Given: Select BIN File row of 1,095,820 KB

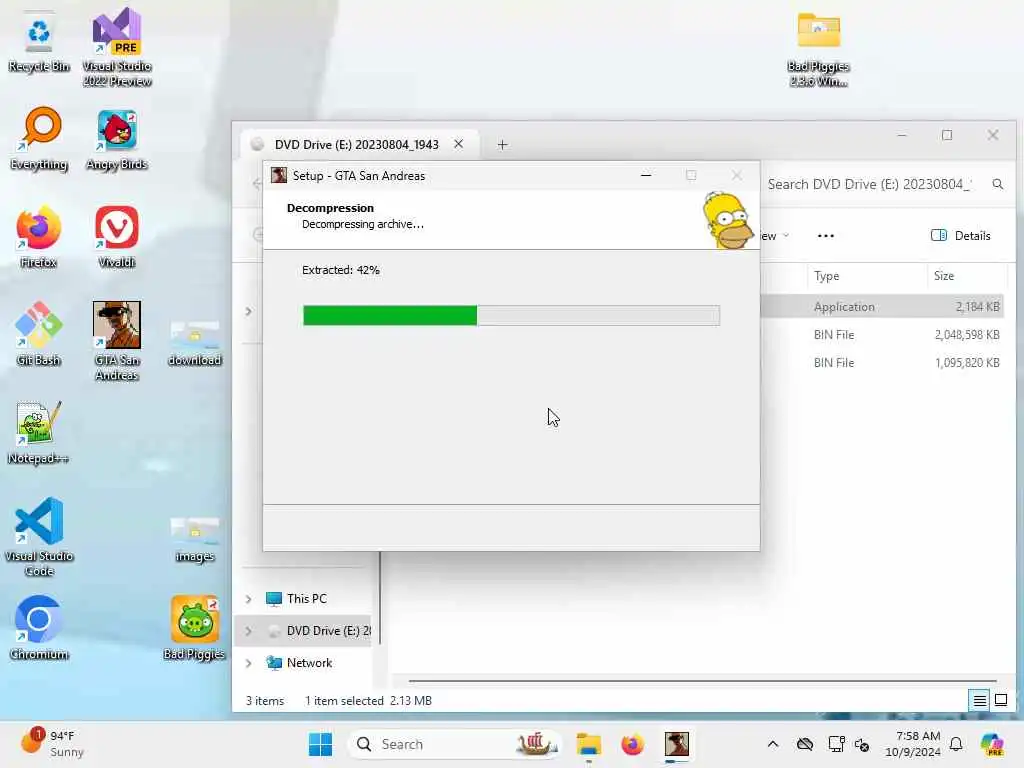Looking at the screenshot, I should tap(882, 363).
